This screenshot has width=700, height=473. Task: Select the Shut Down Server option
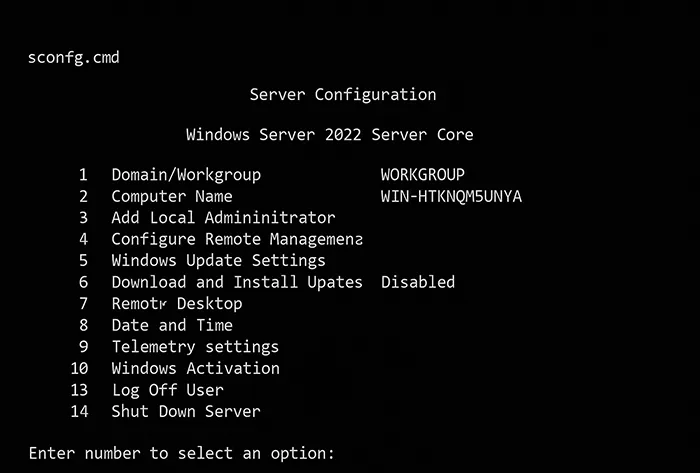(185, 412)
